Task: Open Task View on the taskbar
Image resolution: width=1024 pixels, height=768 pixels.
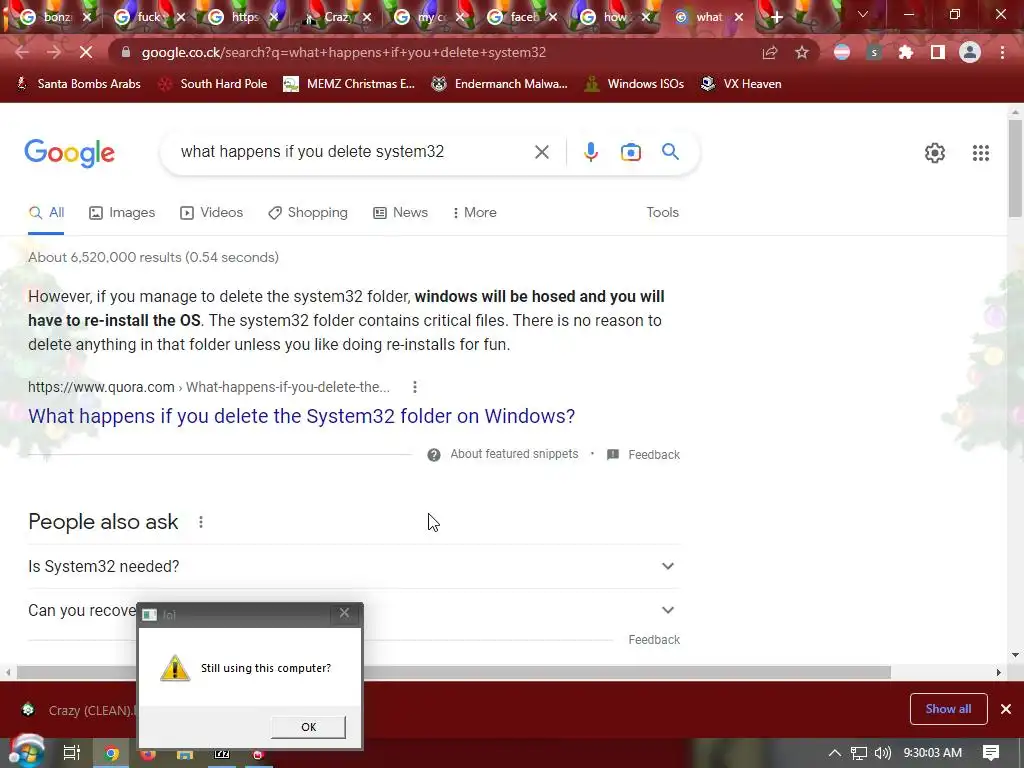Action: 72,753
